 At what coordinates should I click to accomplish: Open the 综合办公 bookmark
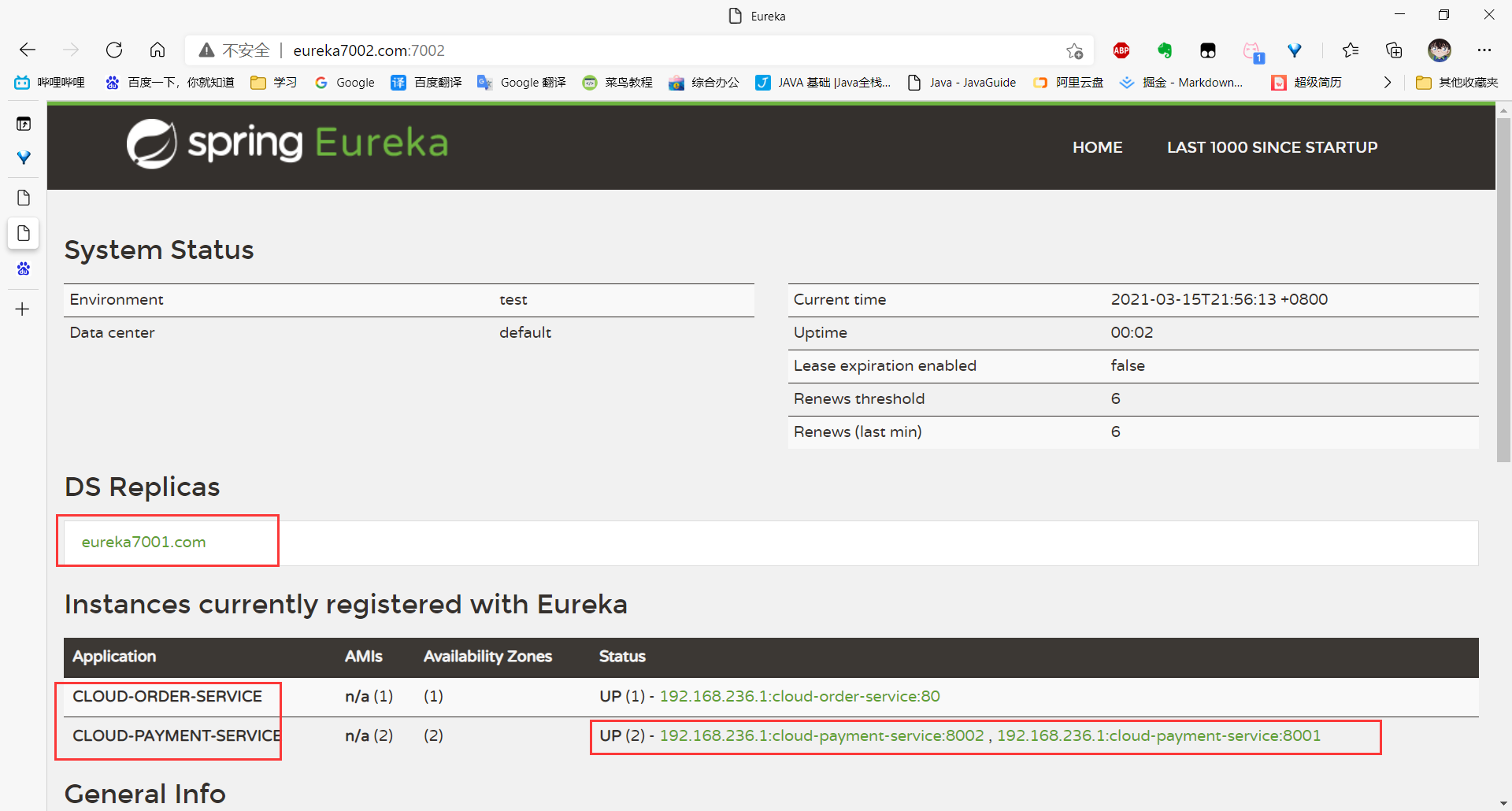[704, 83]
